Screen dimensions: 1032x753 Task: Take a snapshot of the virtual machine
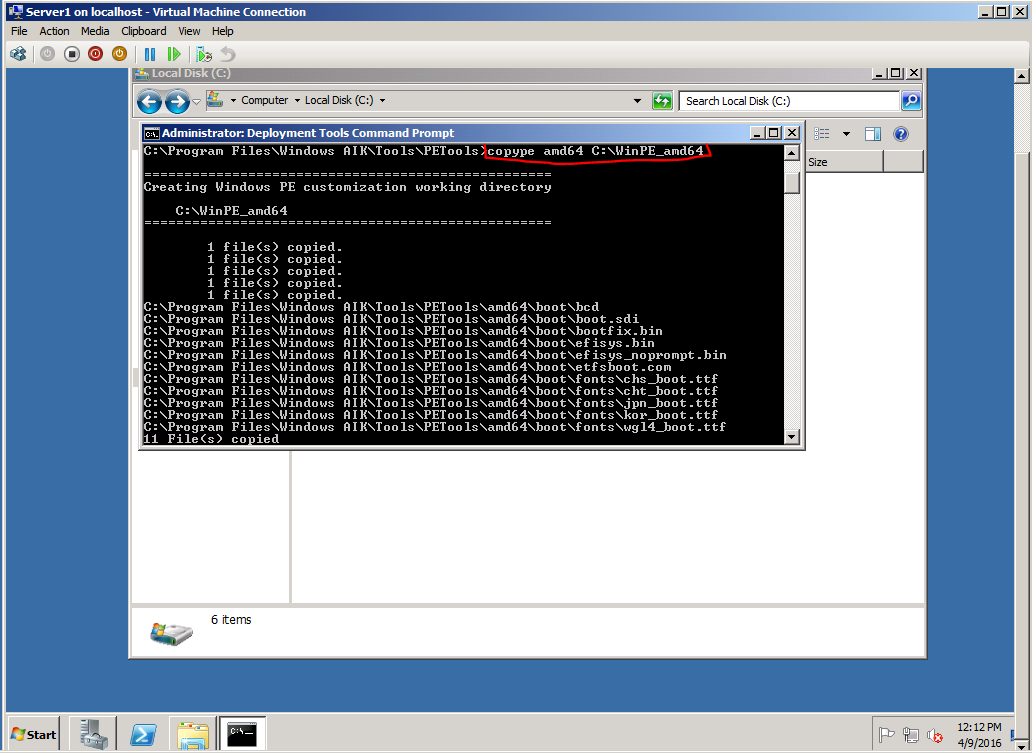[204, 54]
